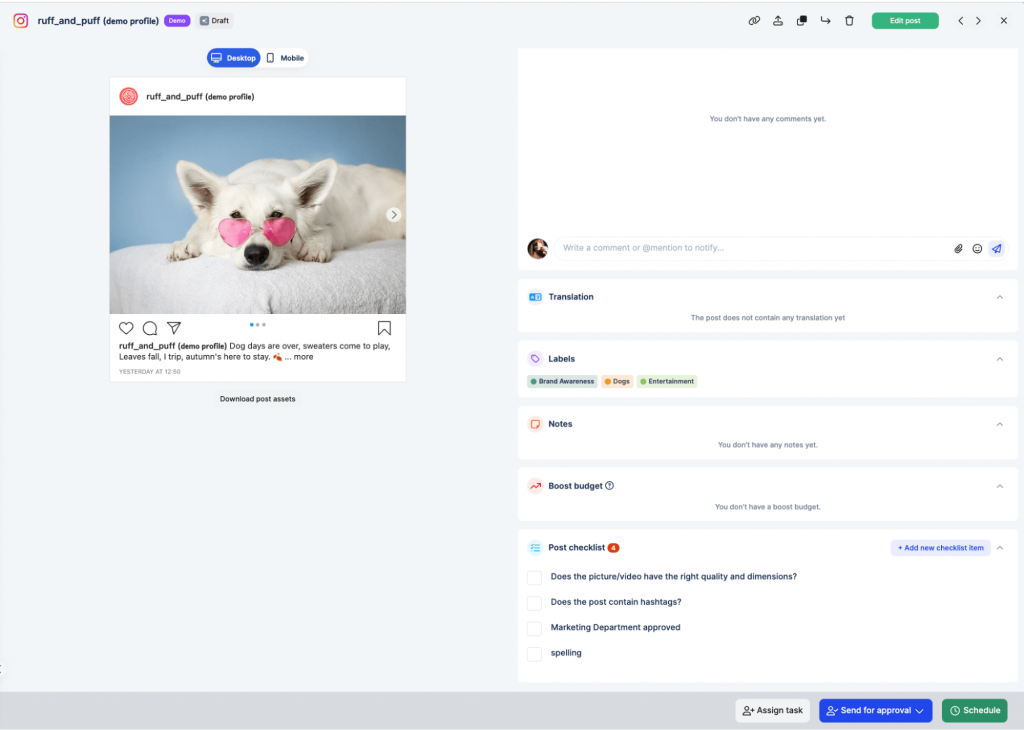Image resolution: width=1024 pixels, height=730 pixels.
Task: Click the trash delete post icon
Action: 849,21
